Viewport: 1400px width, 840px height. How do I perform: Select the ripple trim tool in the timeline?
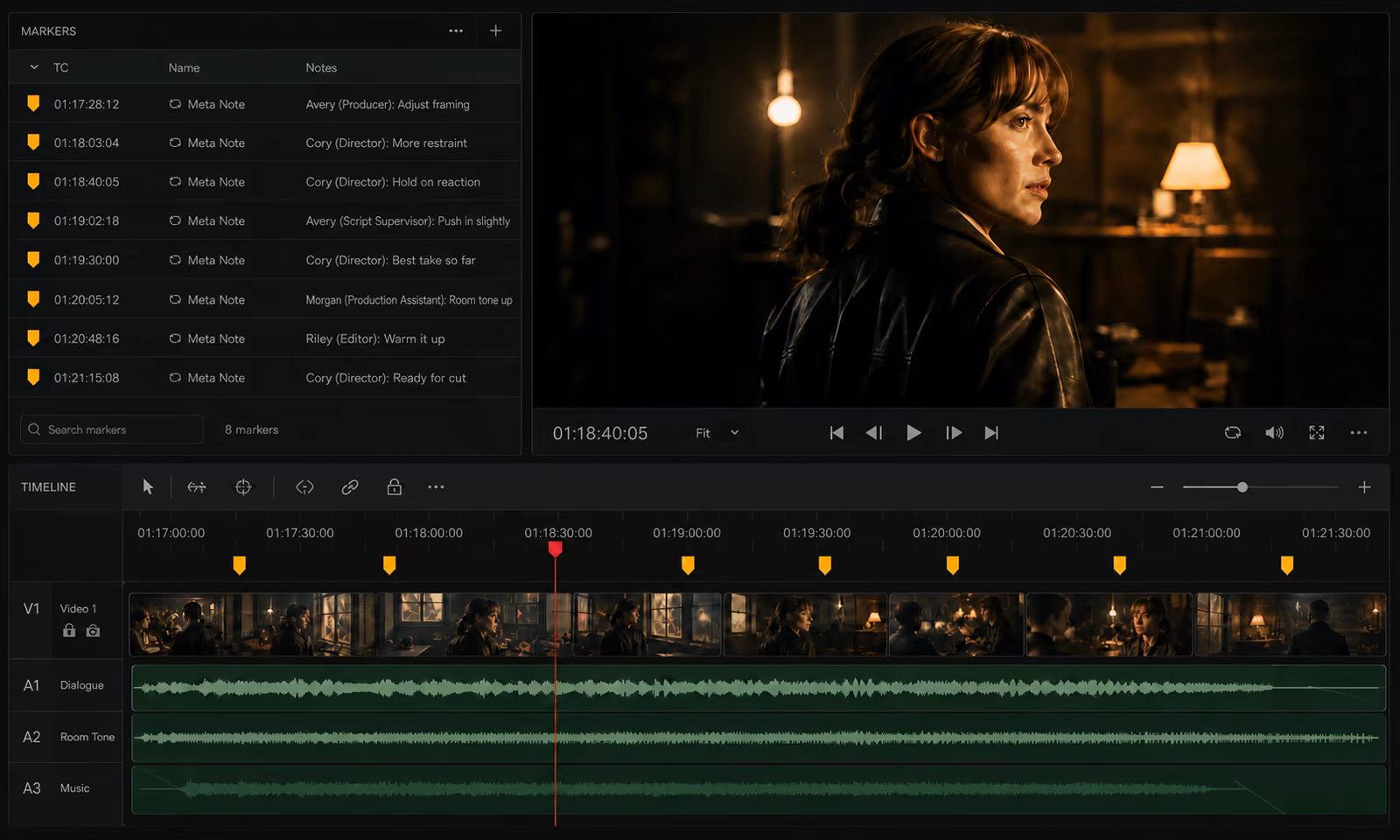[197, 486]
